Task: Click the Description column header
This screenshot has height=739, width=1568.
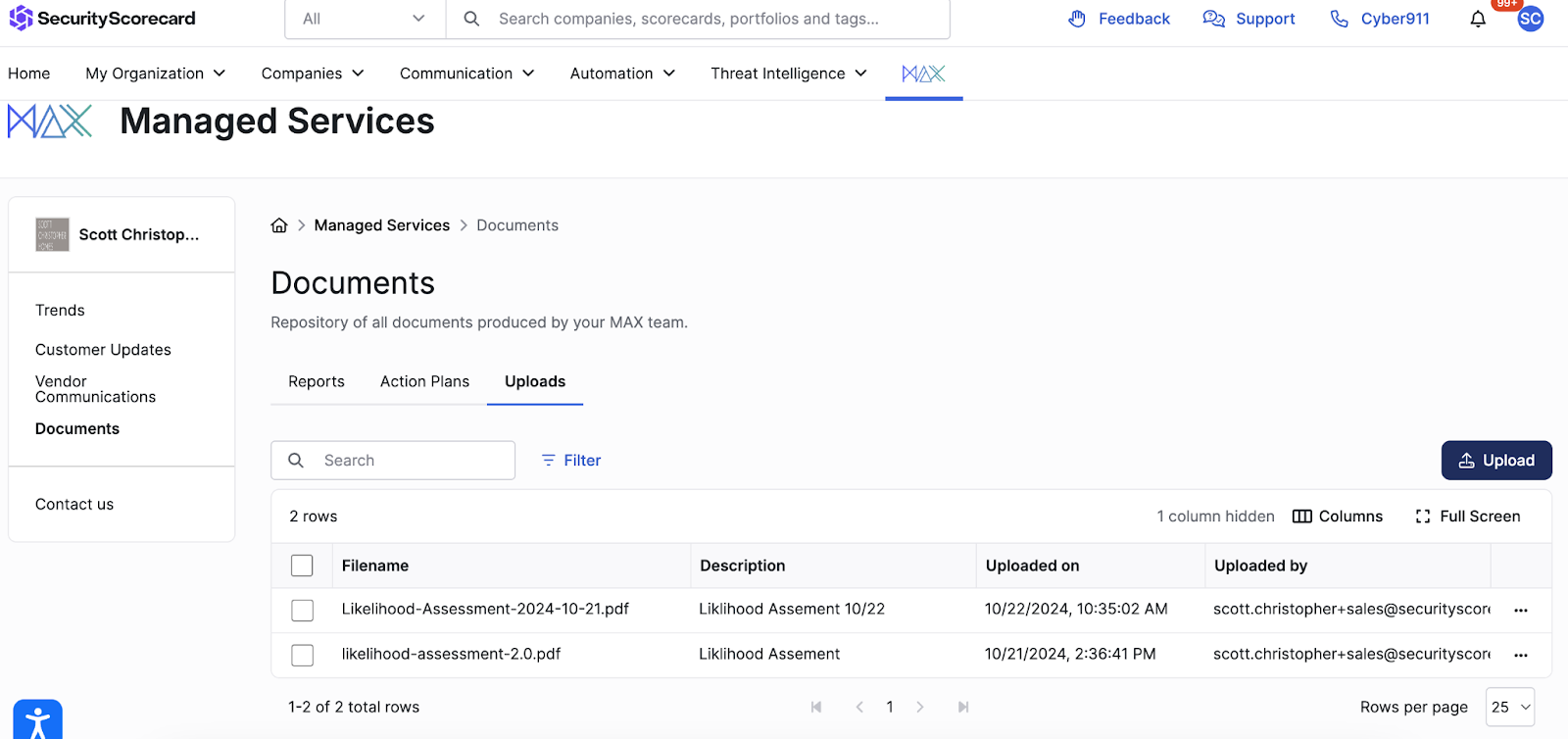Action: [x=742, y=566]
